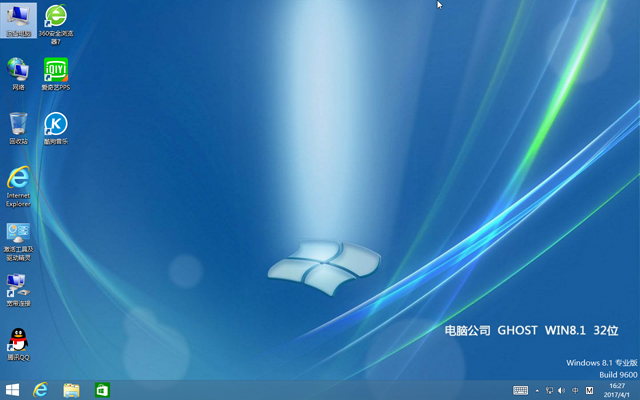Viewport: 640px width, 400px height.
Task: Select the Tencent QQ penguin icon
Action: (18, 341)
